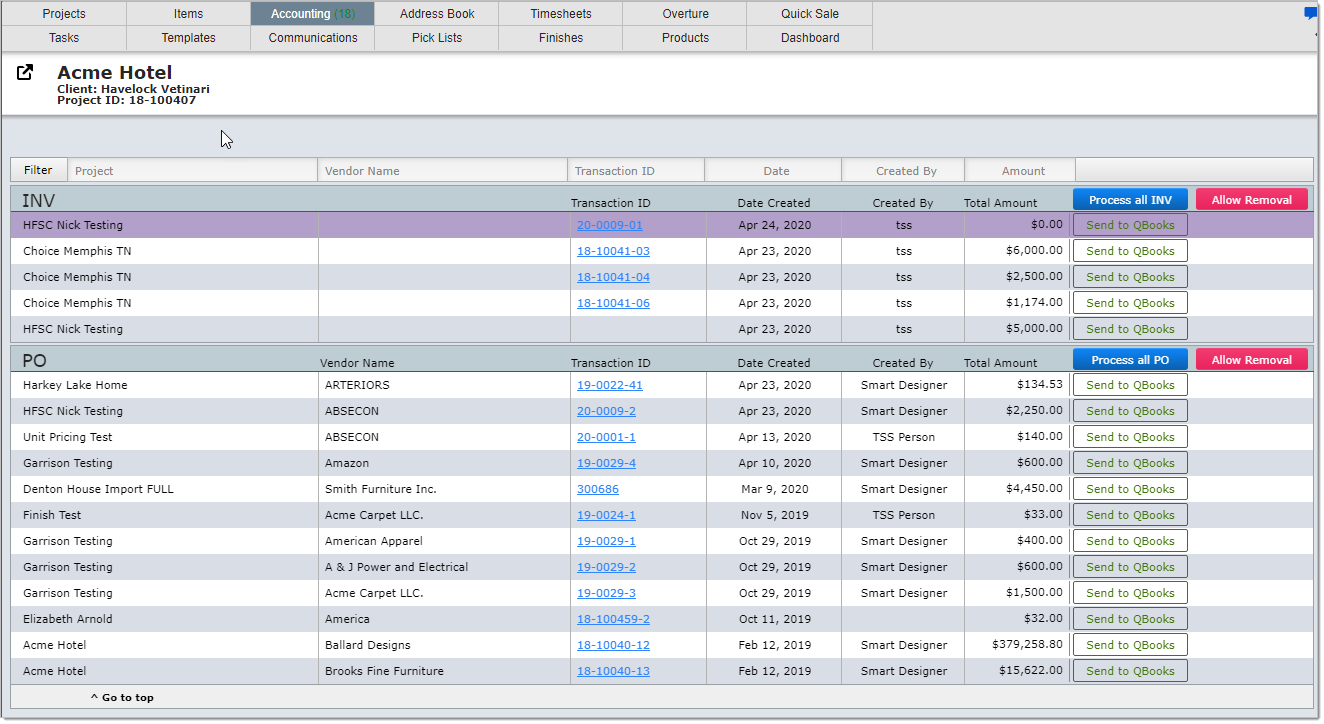Open the Dashboard tab
1324x724 pixels.
click(810, 38)
